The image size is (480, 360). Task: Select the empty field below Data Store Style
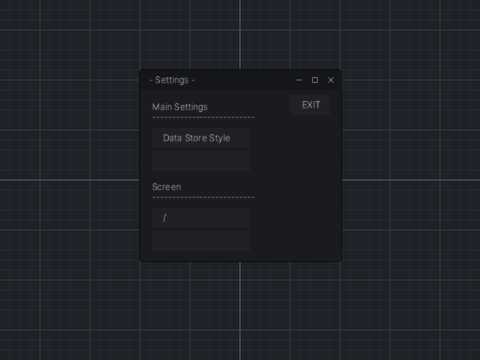pos(201,161)
